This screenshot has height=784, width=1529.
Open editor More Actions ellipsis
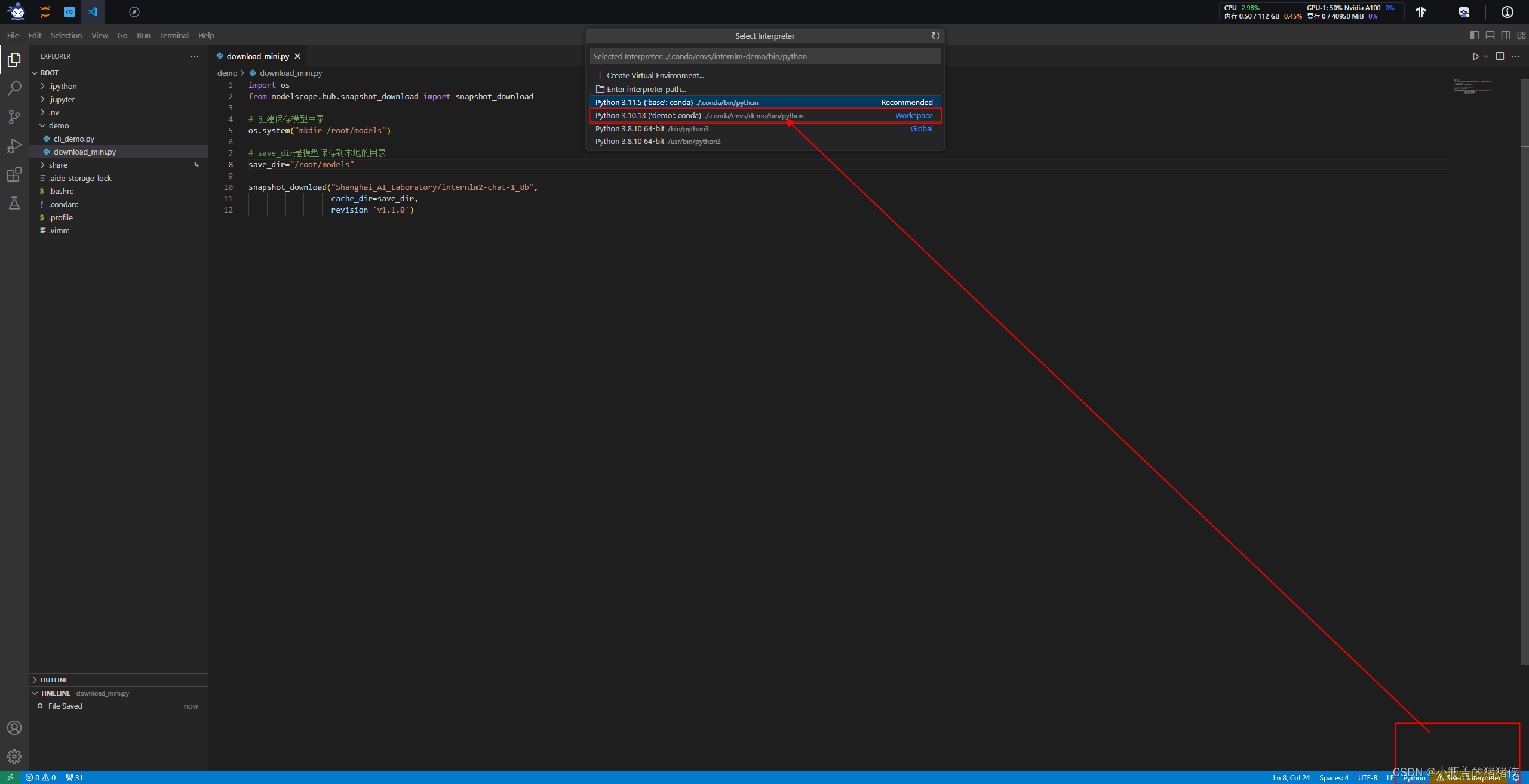(x=1515, y=56)
